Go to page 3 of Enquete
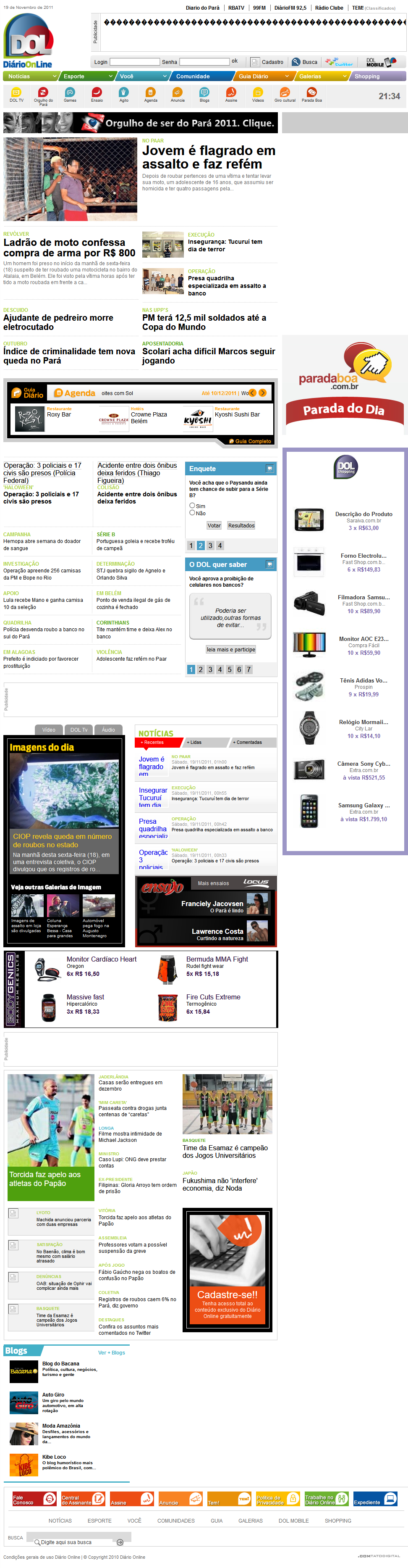The image size is (408, 1568). point(210,546)
